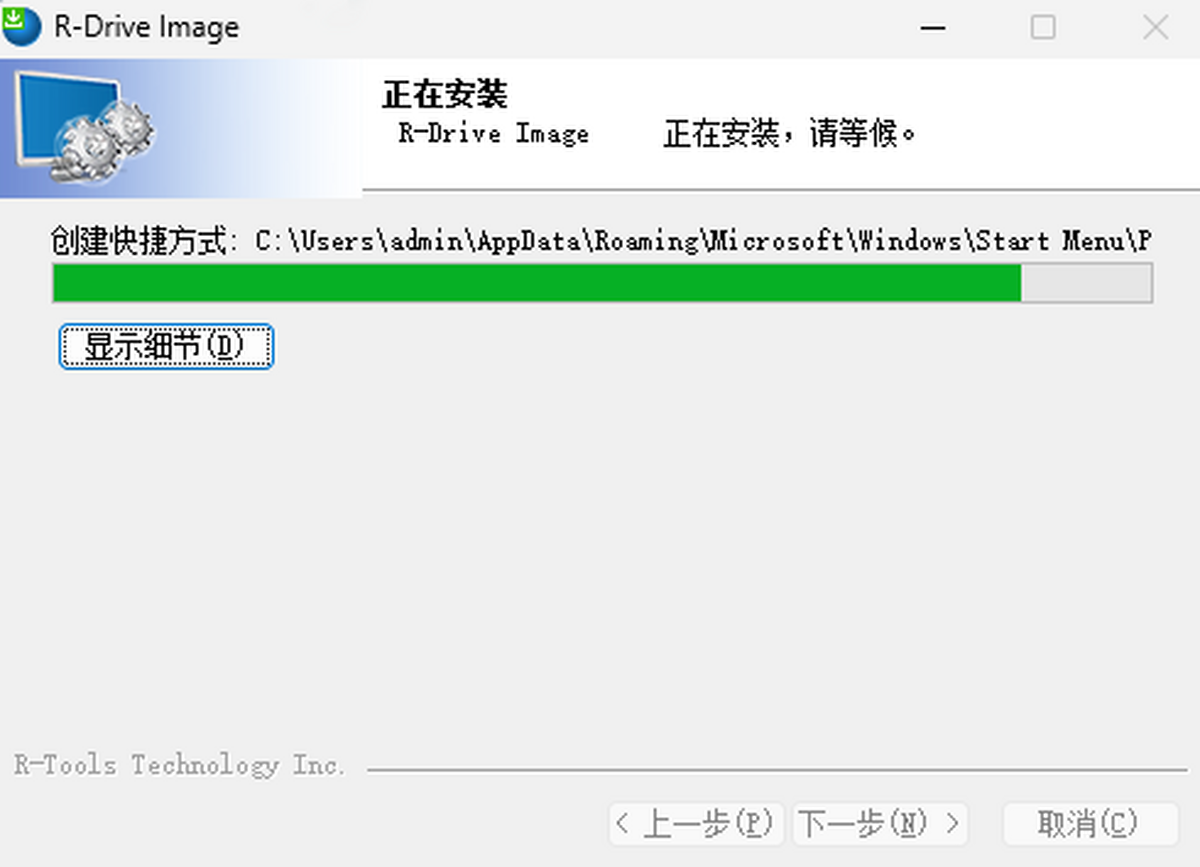Minimize the R-Drive Image installer window

933,27
